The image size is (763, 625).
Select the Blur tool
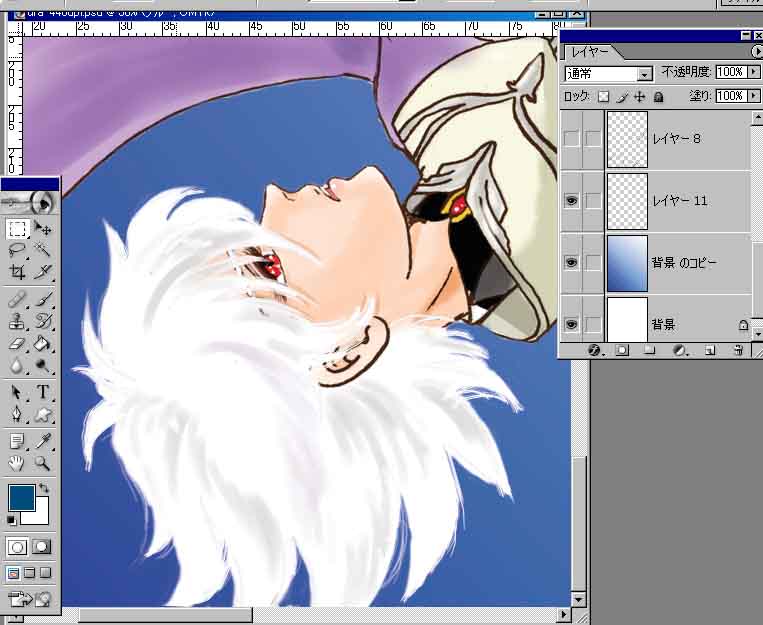(x=17, y=365)
